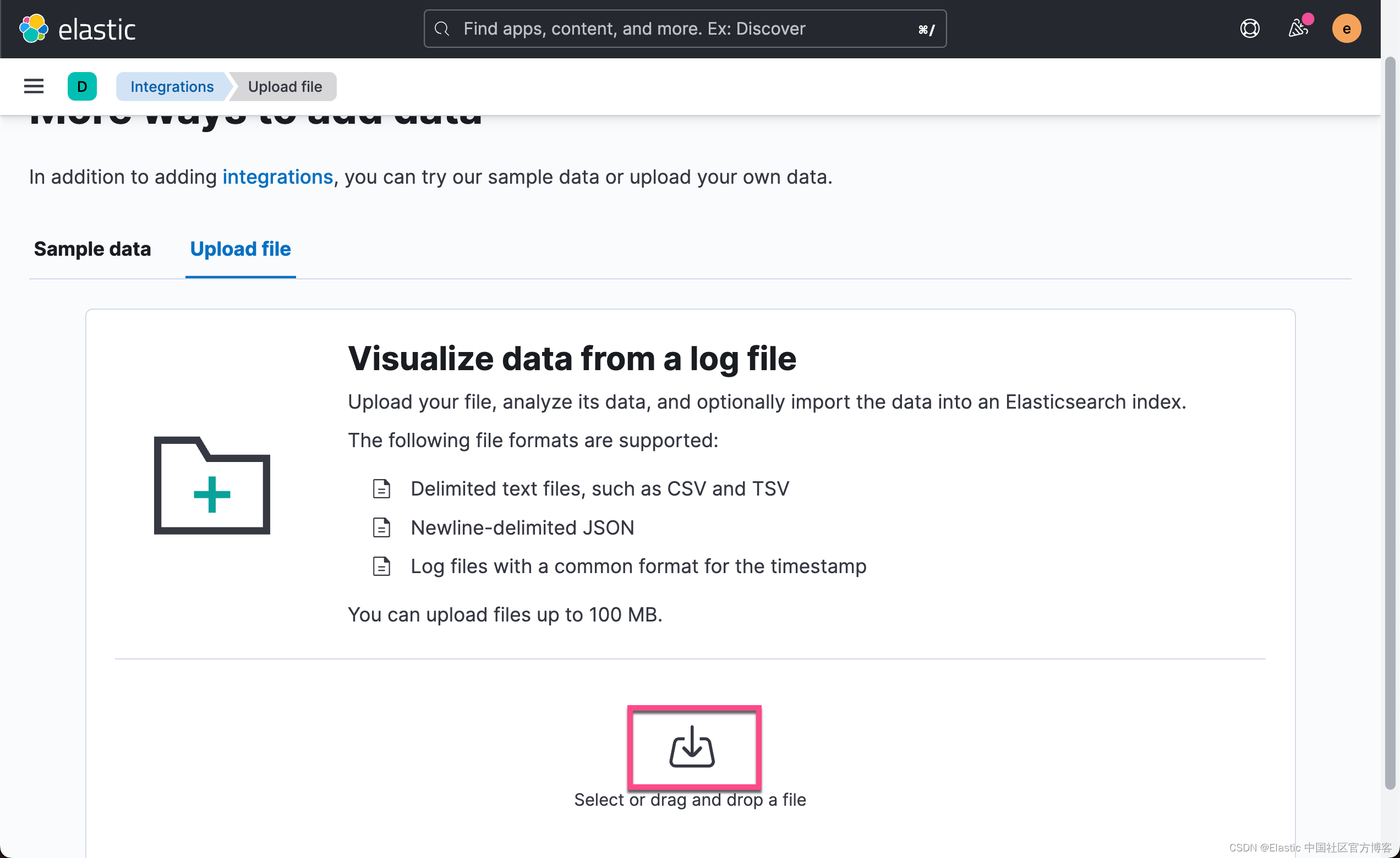This screenshot has height=858, width=1400.
Task: Click the document icon beside Newline-delimited JSON
Action: (x=381, y=527)
